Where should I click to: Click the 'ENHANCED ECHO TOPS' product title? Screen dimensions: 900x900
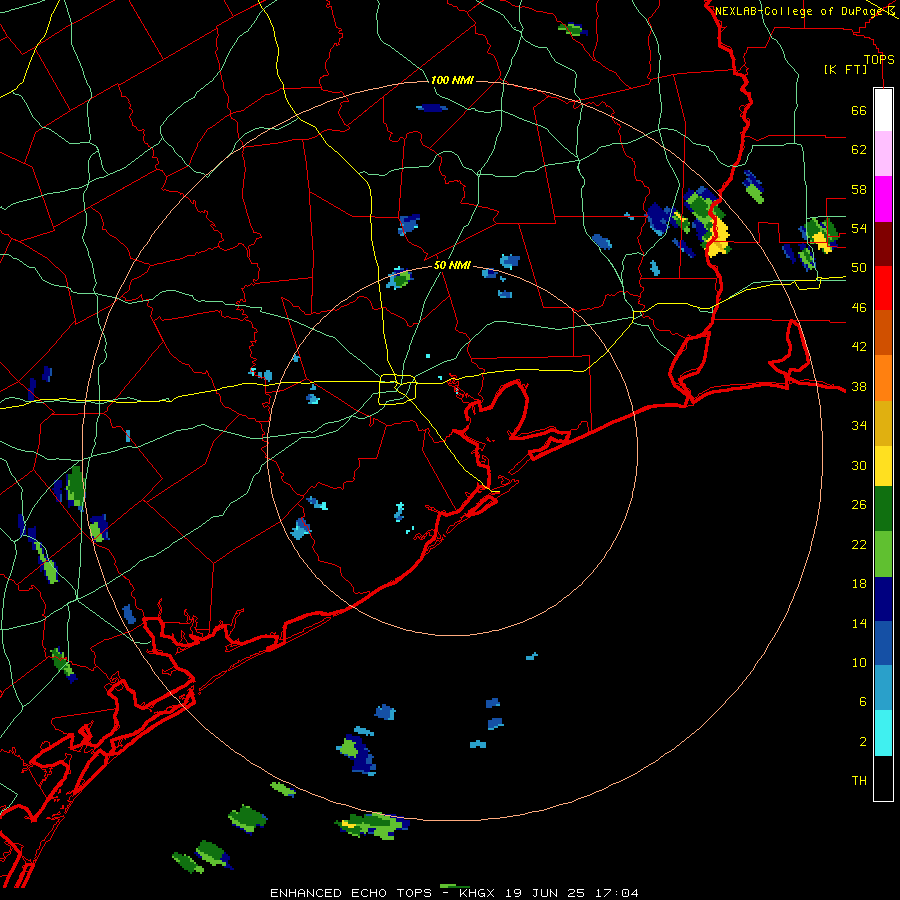(x=351, y=893)
